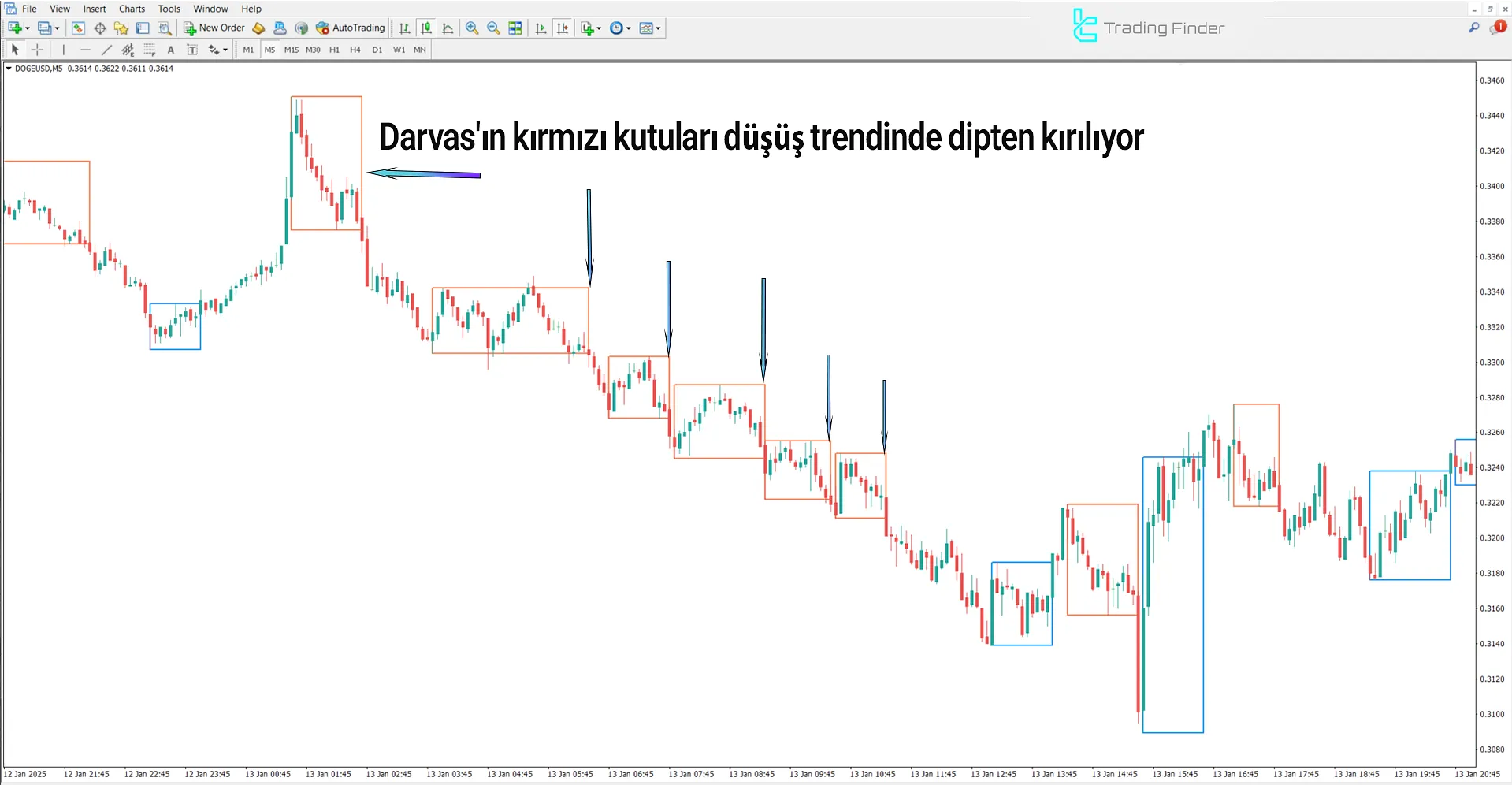The image size is (1512, 785).
Task: Open the Data Window crosshair icon
Action: [100, 28]
